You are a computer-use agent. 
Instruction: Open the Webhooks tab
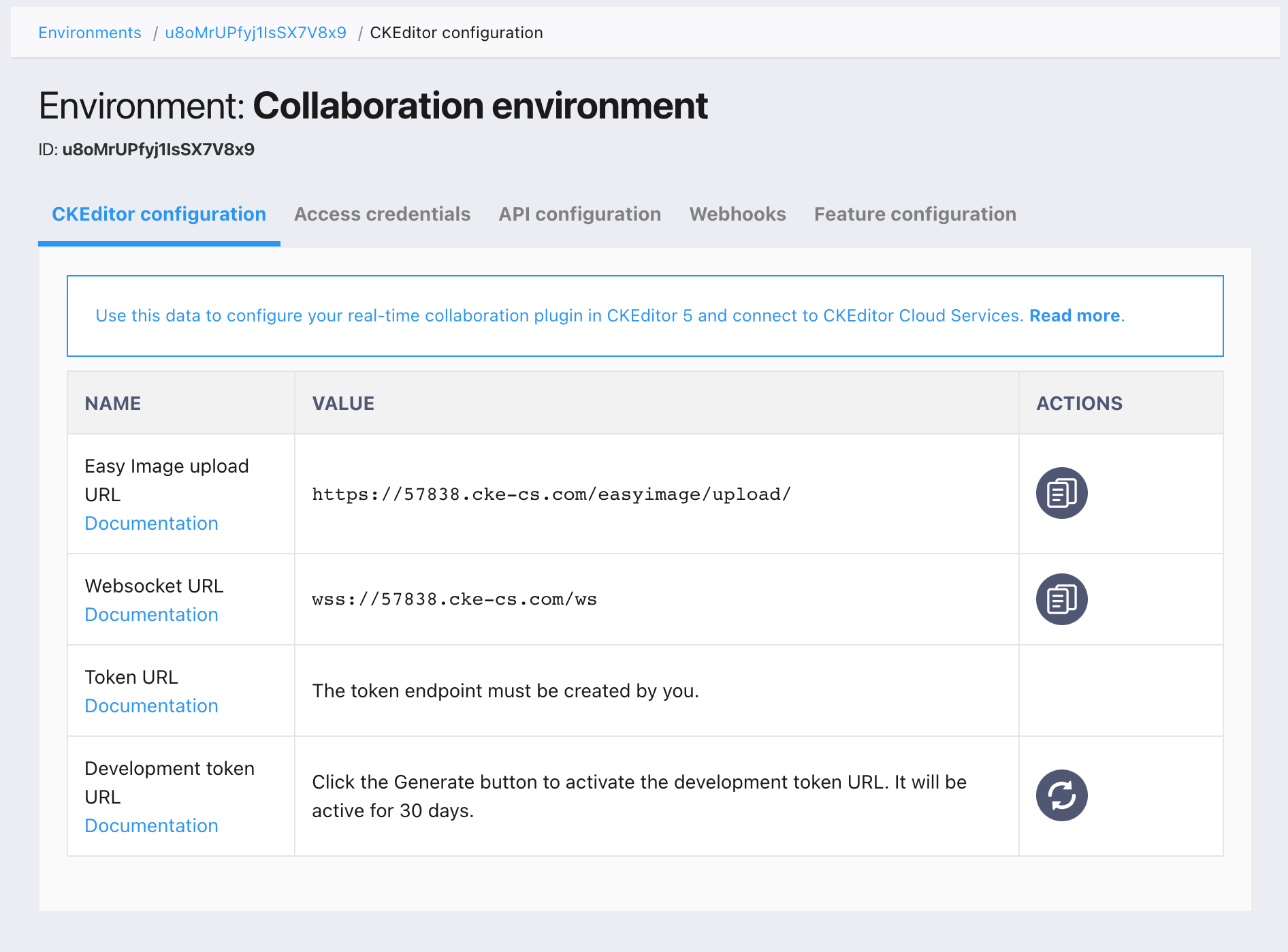(x=737, y=214)
